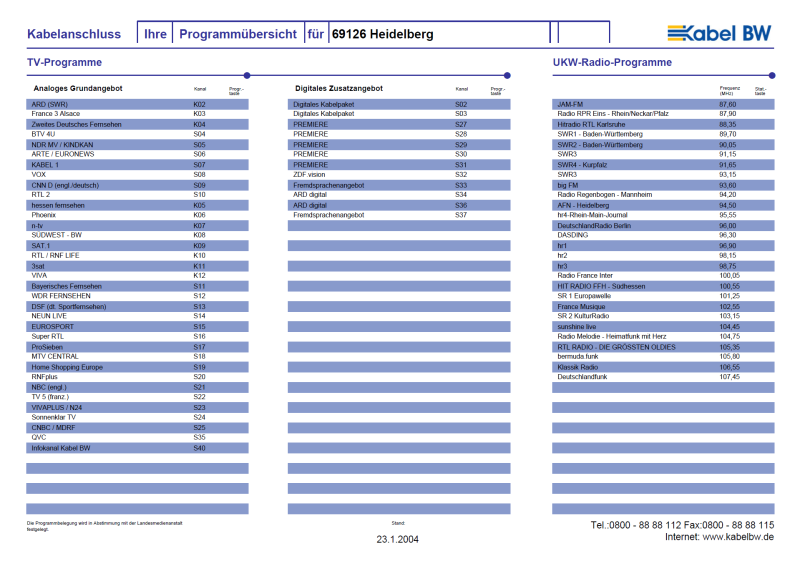Select the VOX channel row
This screenshot has height=566, width=800.
tap(137, 175)
